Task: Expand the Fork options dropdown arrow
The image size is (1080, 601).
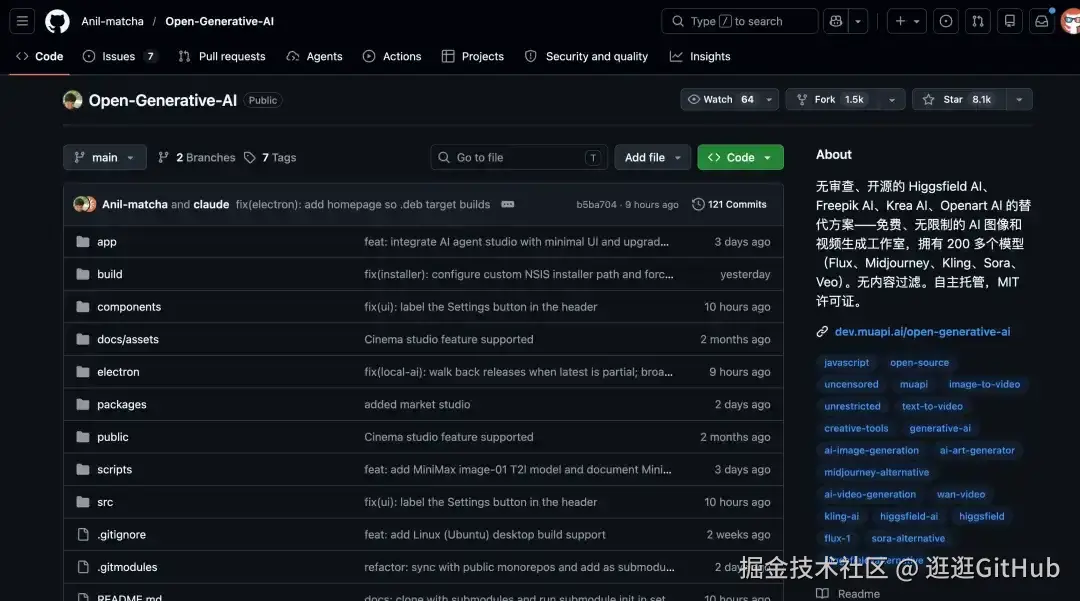Action: tap(892, 100)
